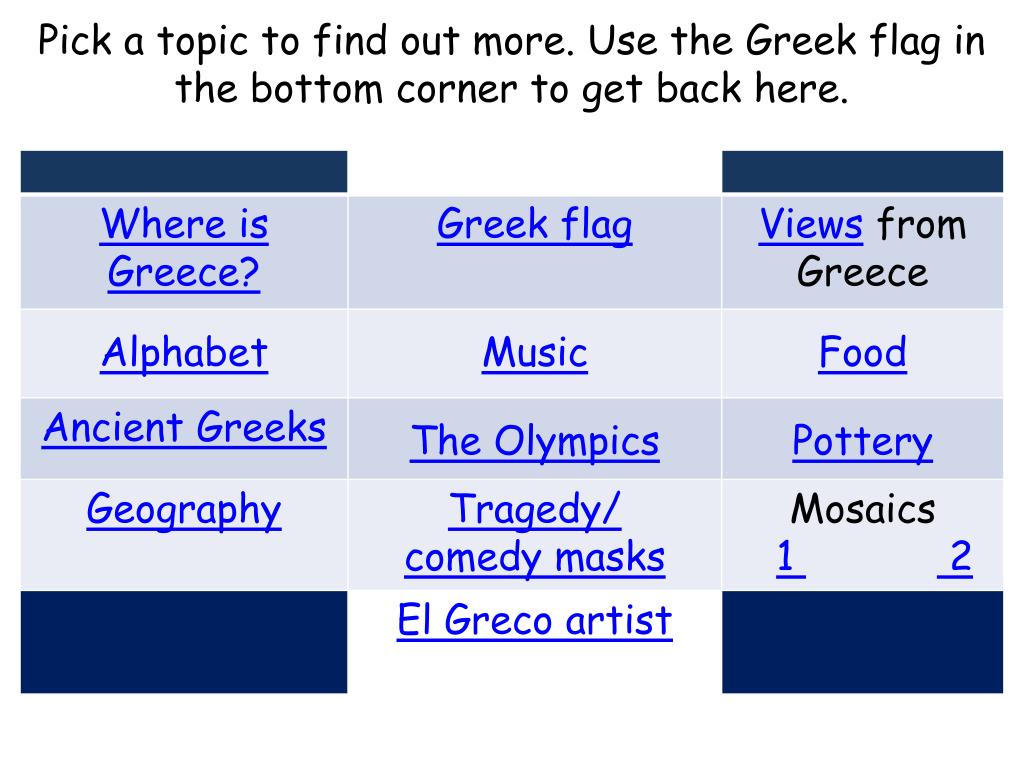The width and height of the screenshot is (1024, 768).
Task: Visit The Olympics topic link
Action: tap(535, 441)
